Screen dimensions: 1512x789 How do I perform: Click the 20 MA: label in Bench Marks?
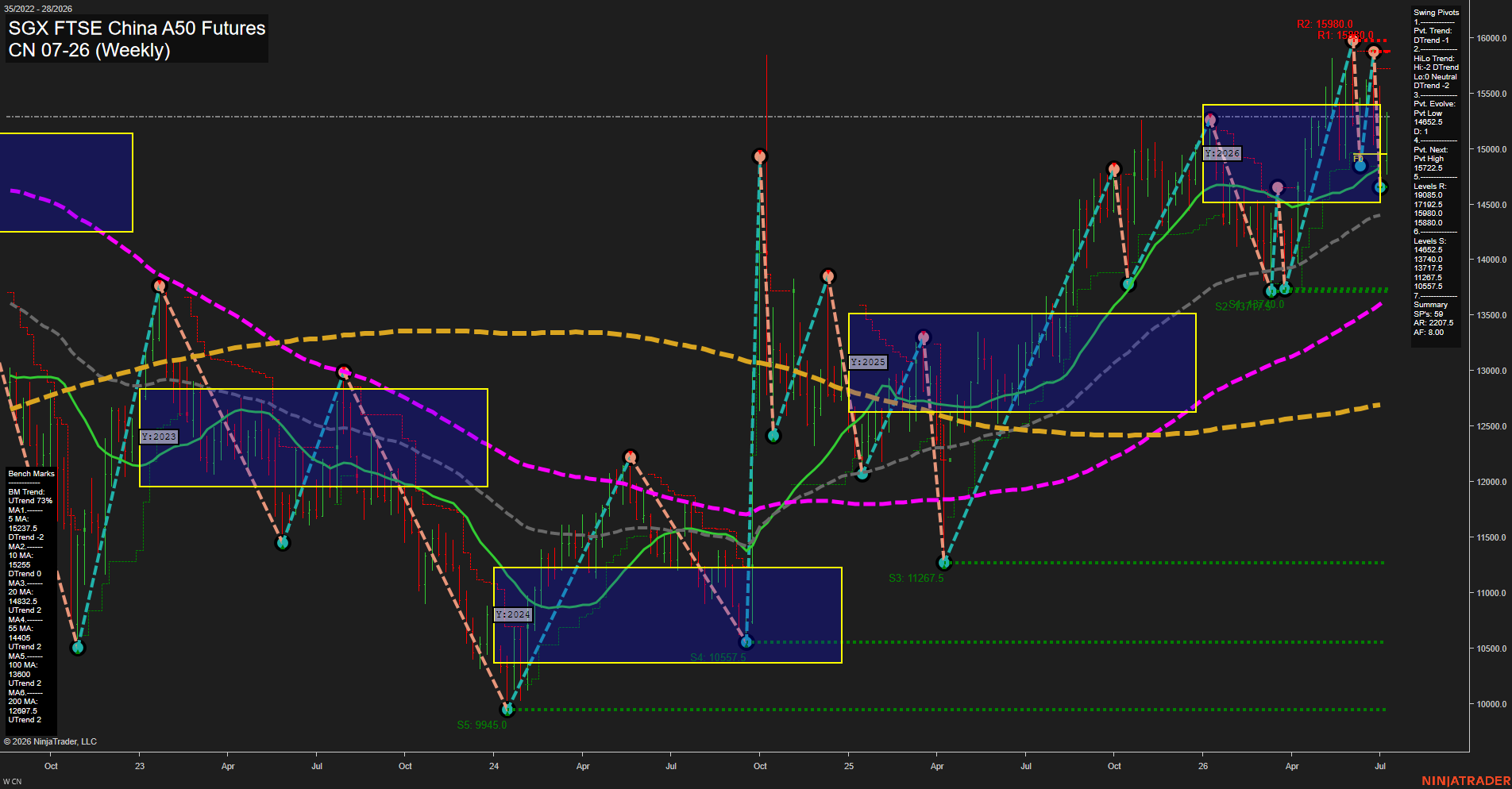pyautogui.click(x=21, y=592)
